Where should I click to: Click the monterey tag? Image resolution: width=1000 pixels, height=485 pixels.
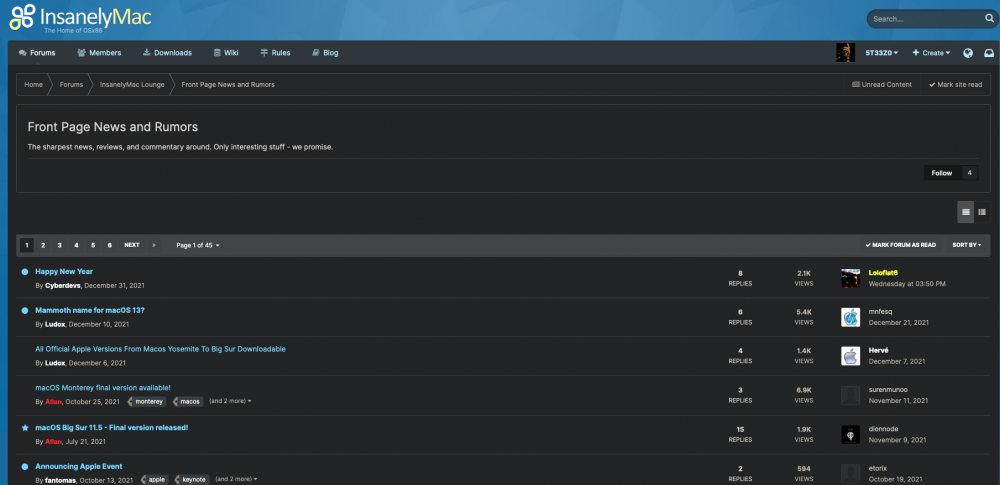[x=148, y=401]
